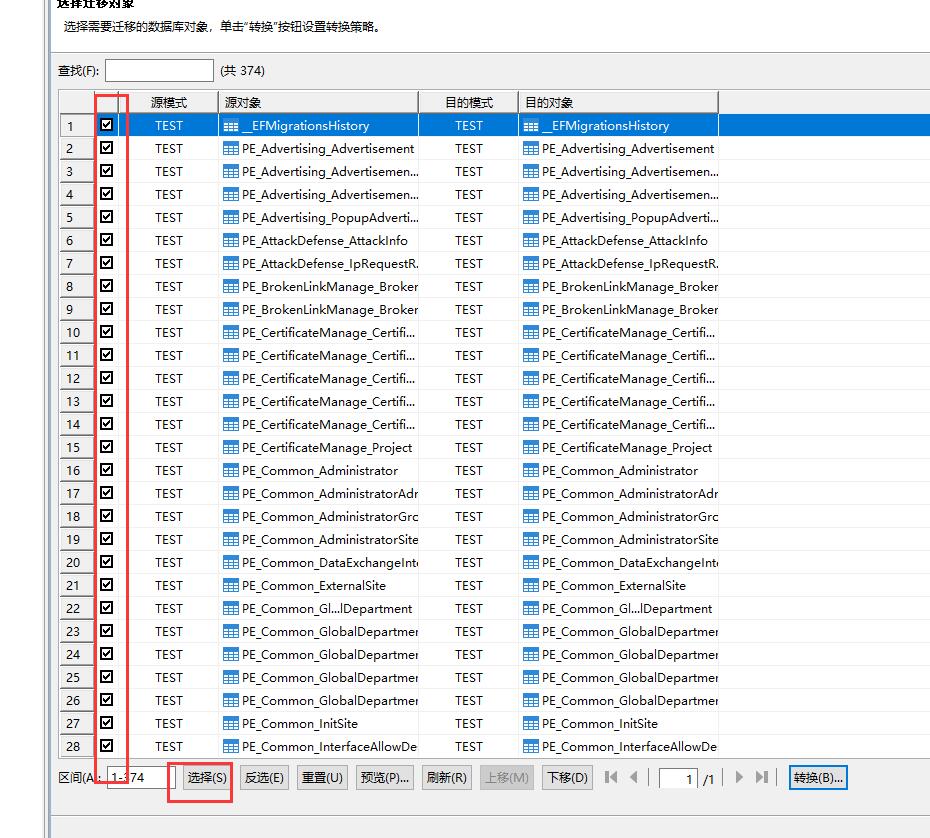Click the 目的模式 column header
Image resolution: width=930 pixels, height=838 pixels.
coord(468,102)
